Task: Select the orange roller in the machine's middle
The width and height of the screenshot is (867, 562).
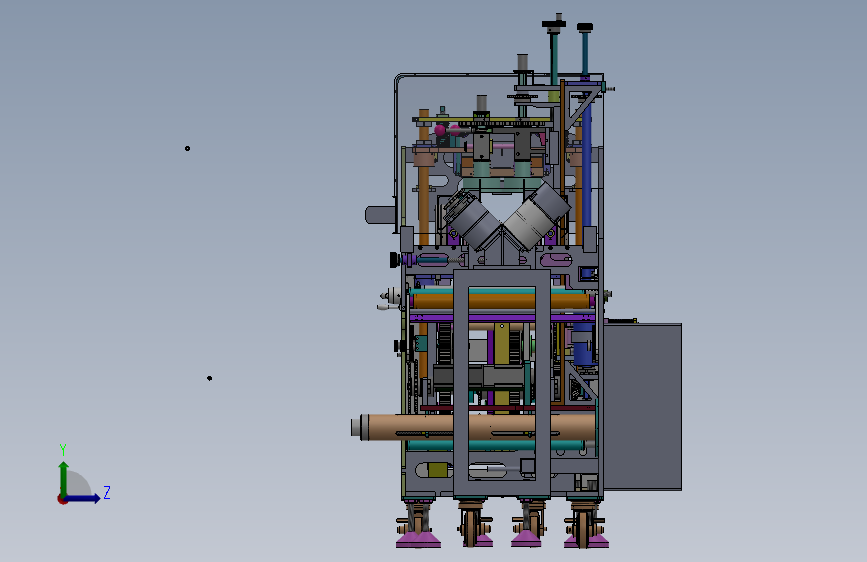Action: point(501,301)
